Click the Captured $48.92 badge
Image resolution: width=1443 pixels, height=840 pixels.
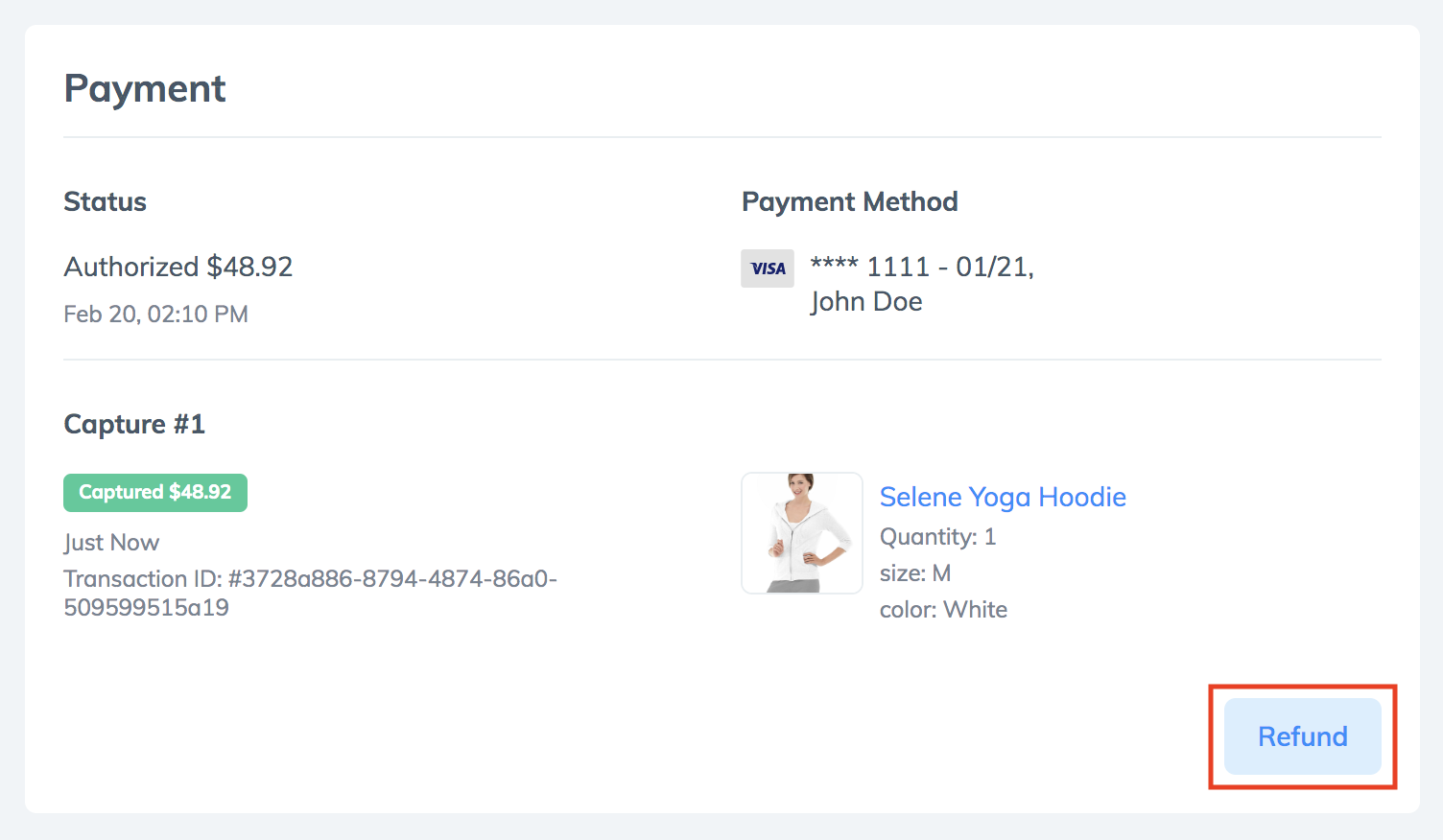point(155,493)
